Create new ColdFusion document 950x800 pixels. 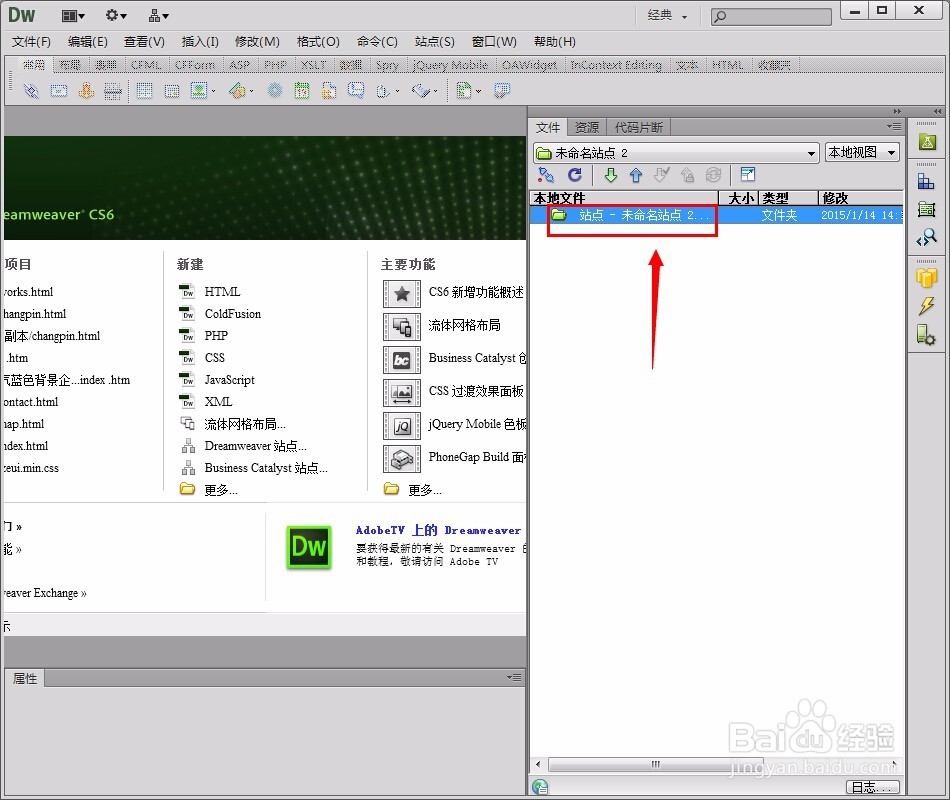point(233,313)
